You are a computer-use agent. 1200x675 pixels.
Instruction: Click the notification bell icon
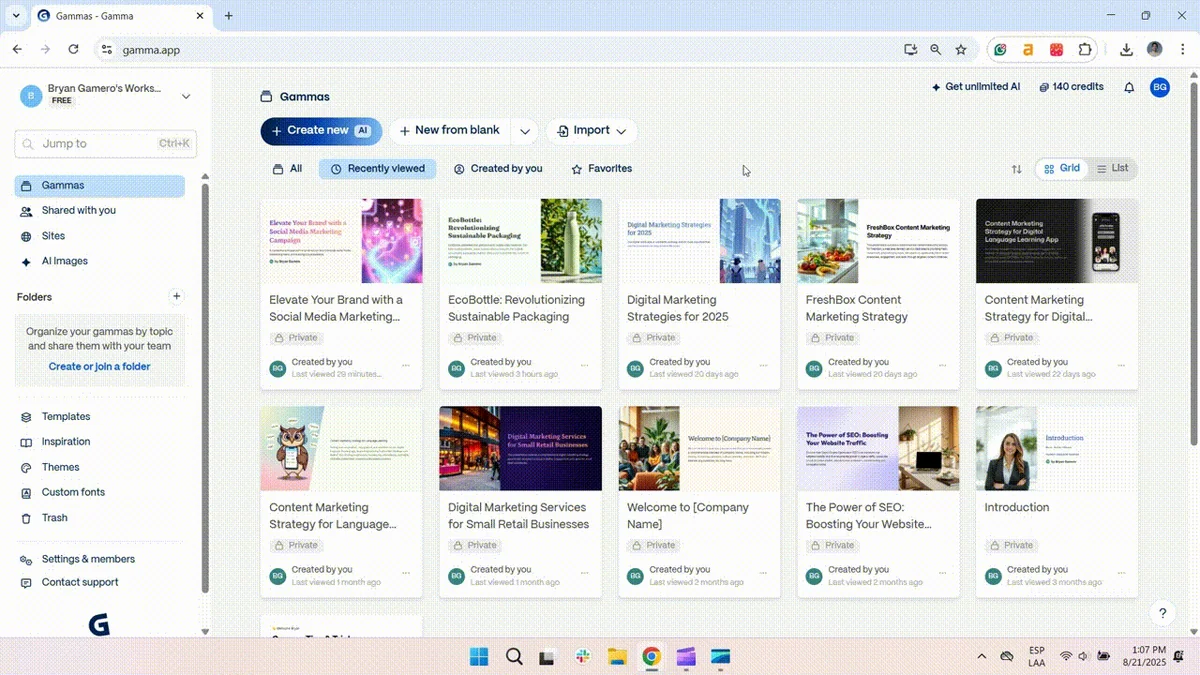point(1129,87)
